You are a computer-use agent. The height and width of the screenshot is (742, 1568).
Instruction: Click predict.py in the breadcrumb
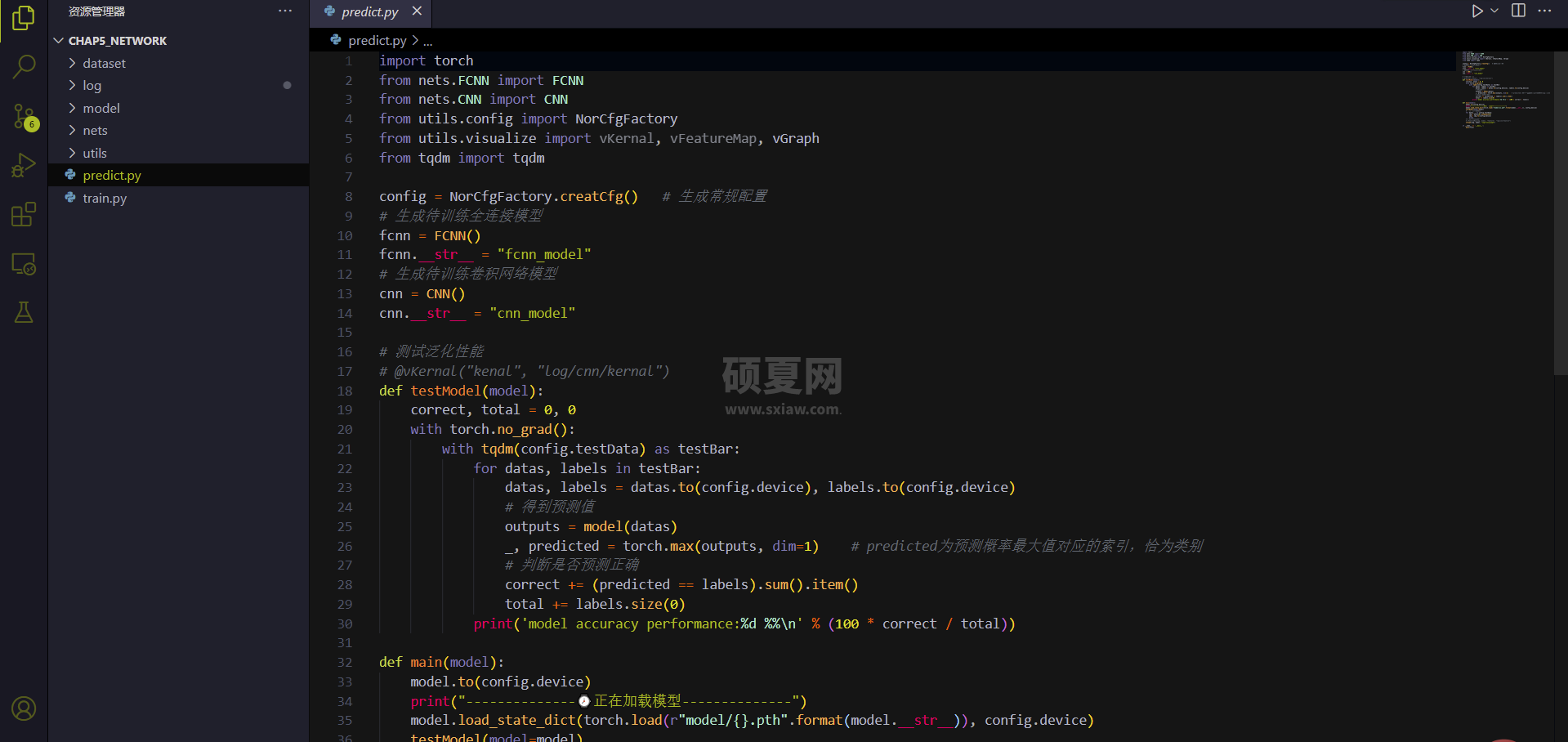377,40
